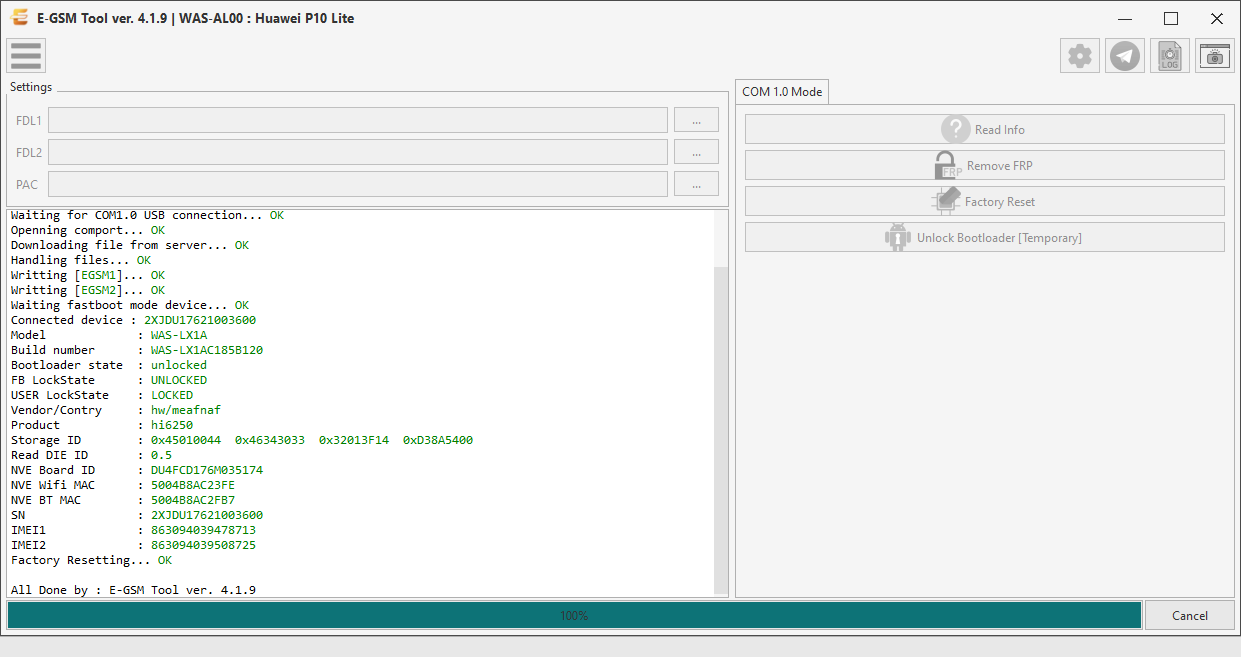Click the SN value 2XJDU17621003600
Image resolution: width=1241 pixels, height=657 pixels.
point(207,515)
